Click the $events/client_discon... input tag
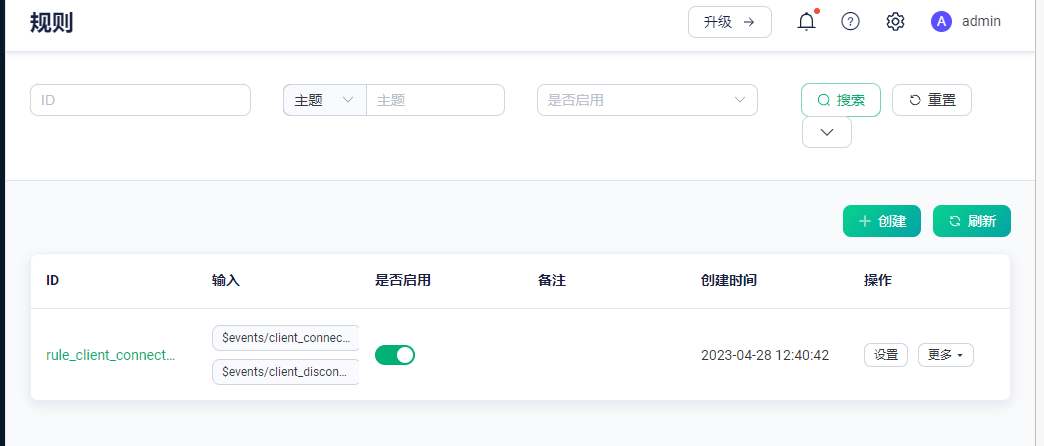The height and width of the screenshot is (446, 1044). 286,371
